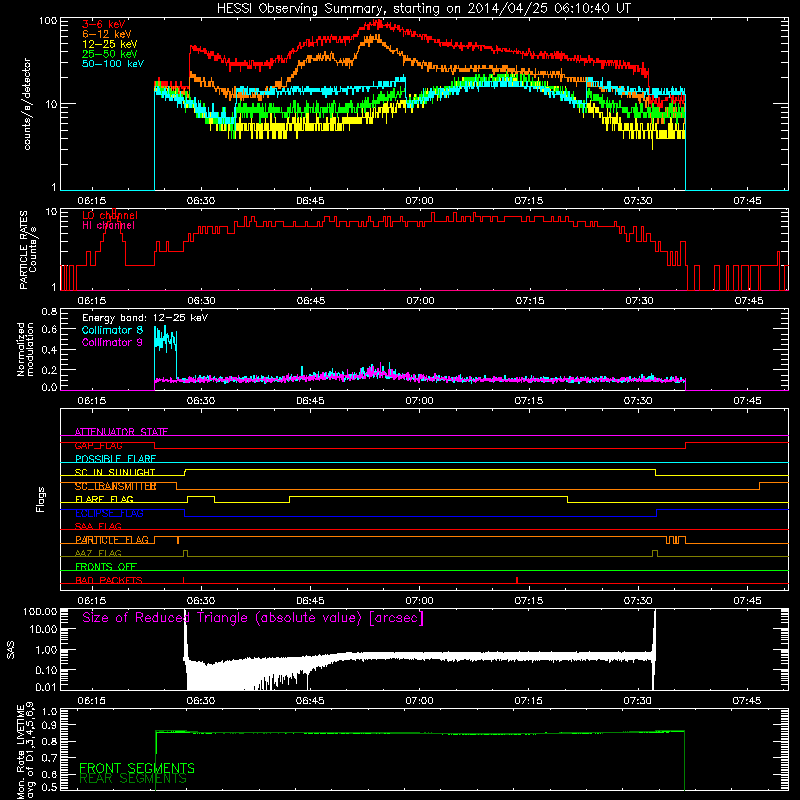Click the 100.00 value on SAS axis
Image resolution: width=800 pixels, height=800 pixels.
pyautogui.click(x=40, y=611)
